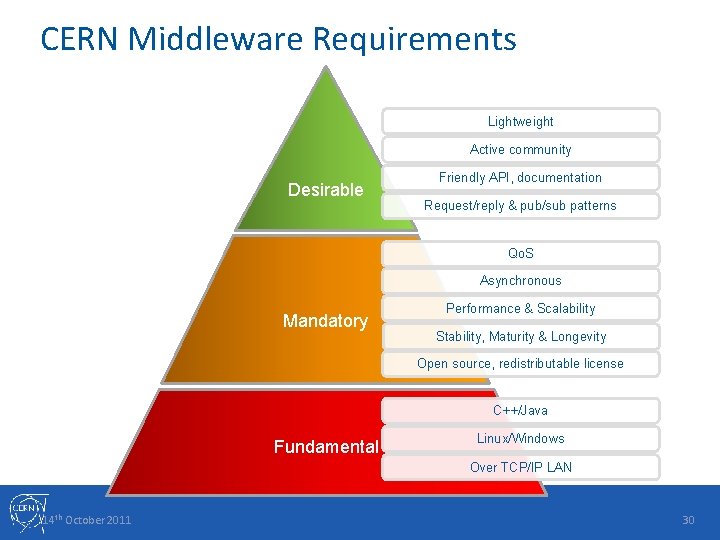Click the 'Over TCP/IP LAN' box
The image size is (720, 540).
click(x=520, y=467)
